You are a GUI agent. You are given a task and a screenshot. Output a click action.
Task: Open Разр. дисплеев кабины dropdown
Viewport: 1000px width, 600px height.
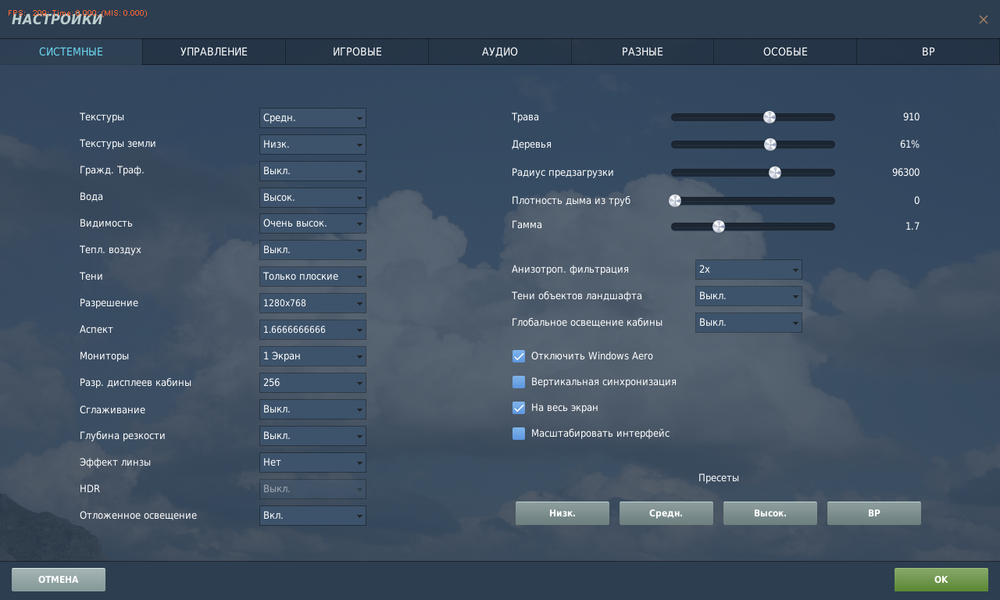pyautogui.click(x=312, y=383)
